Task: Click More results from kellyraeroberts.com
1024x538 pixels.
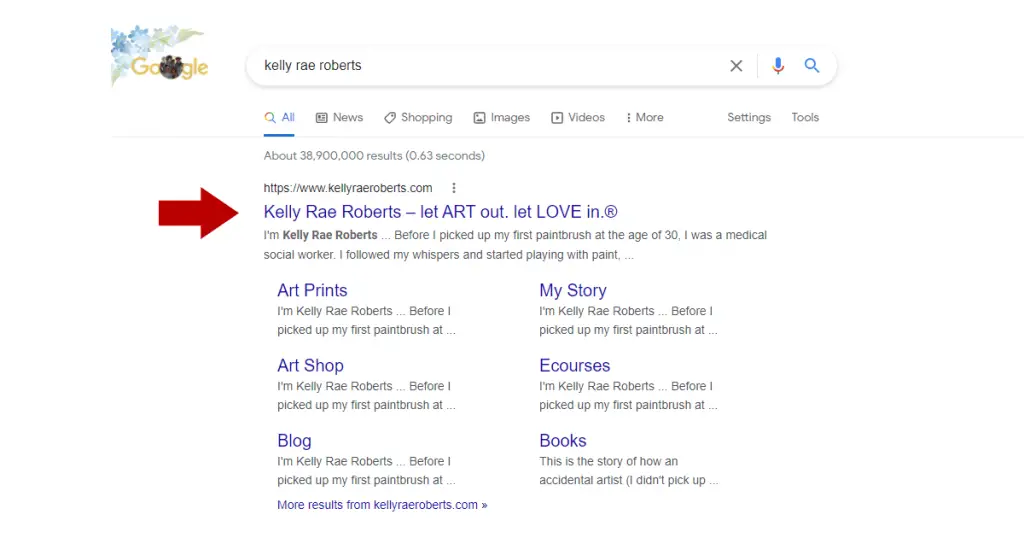Action: tap(382, 505)
